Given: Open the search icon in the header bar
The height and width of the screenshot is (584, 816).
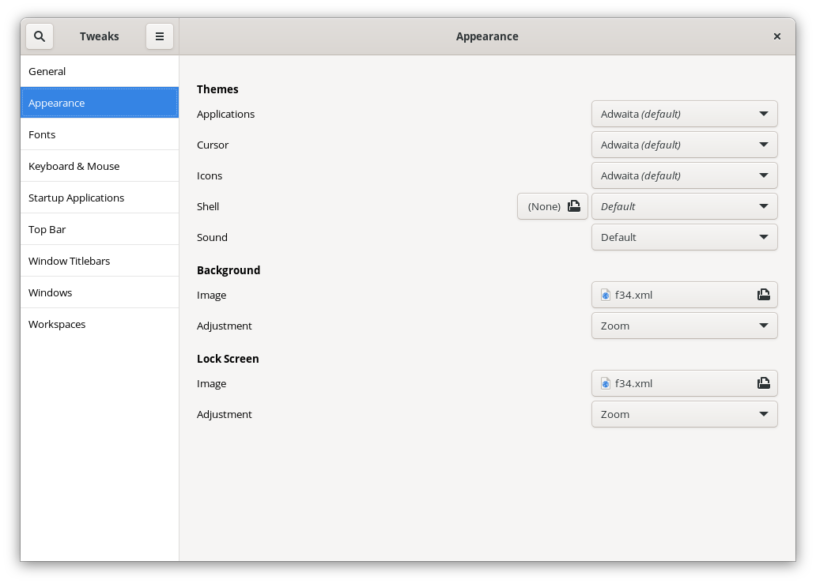Looking at the screenshot, I should pyautogui.click(x=39, y=36).
